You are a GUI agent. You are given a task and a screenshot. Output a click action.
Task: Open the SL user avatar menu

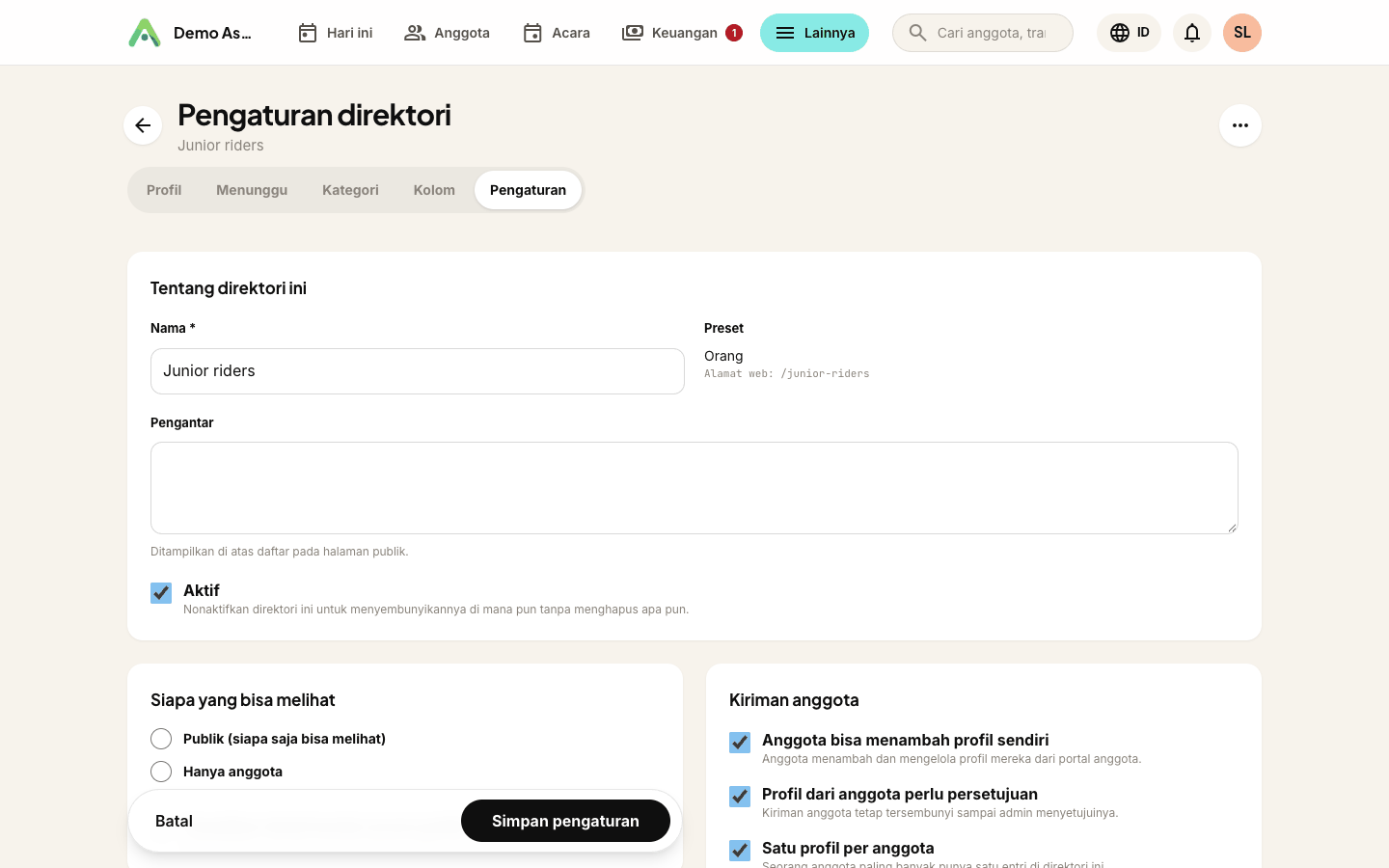point(1242,33)
